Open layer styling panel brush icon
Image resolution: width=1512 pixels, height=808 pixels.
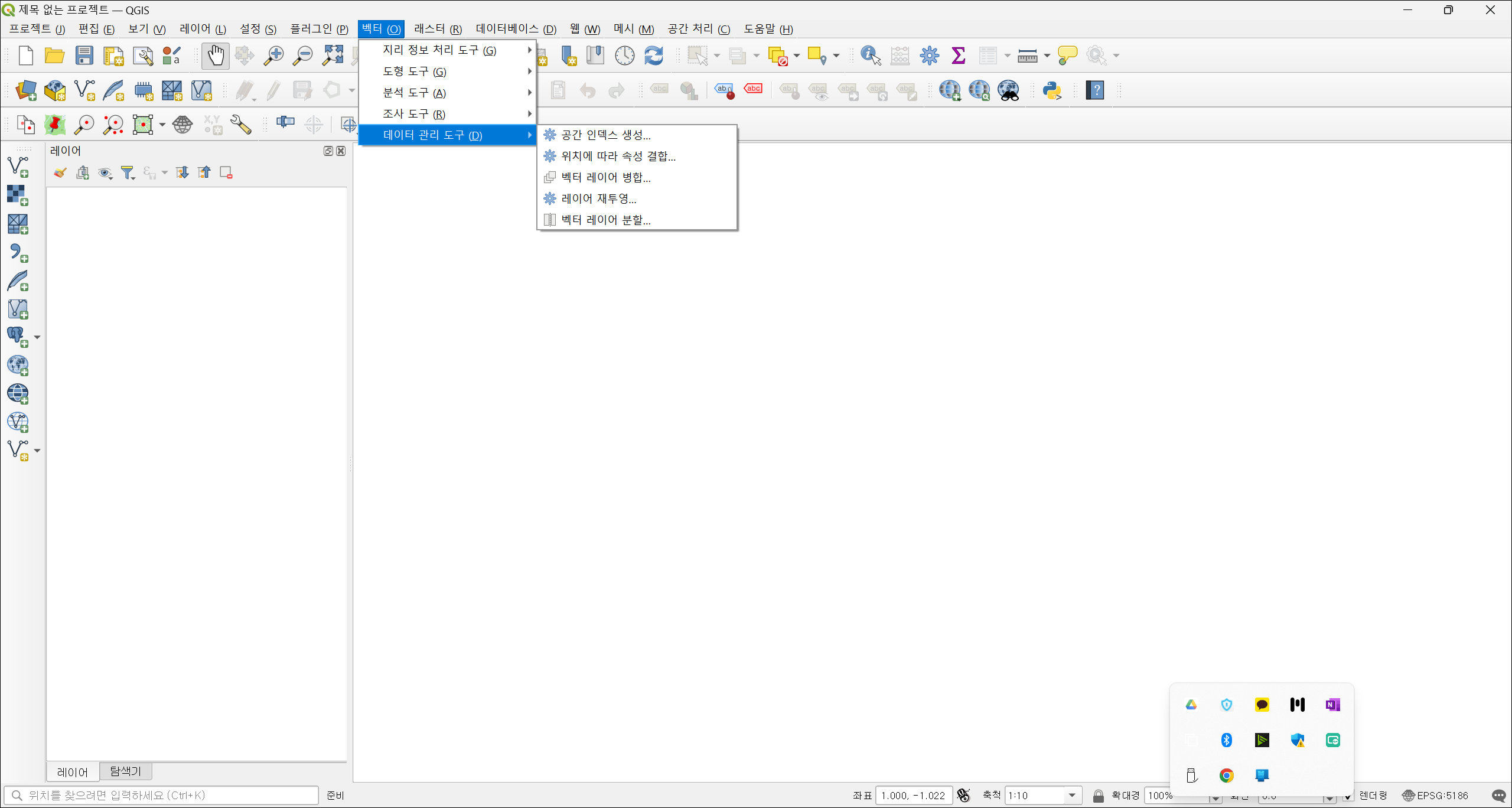coord(60,172)
